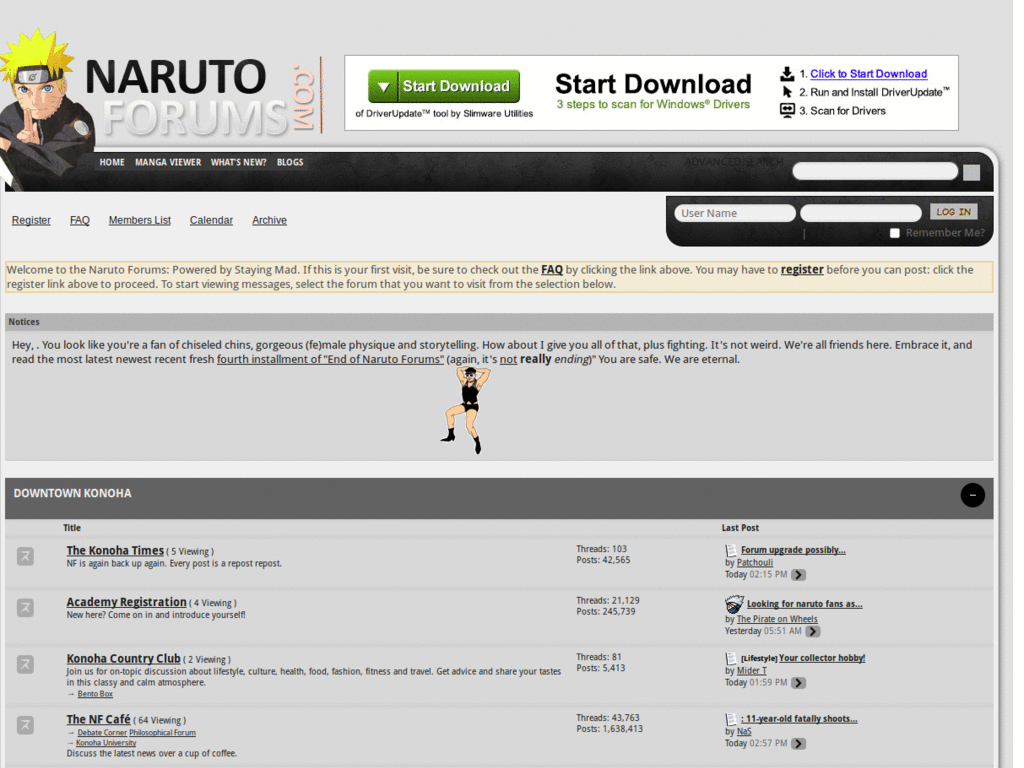This screenshot has height=768, width=1024.
Task: Open the 'Your collector hobby!' thread
Action: point(822,658)
